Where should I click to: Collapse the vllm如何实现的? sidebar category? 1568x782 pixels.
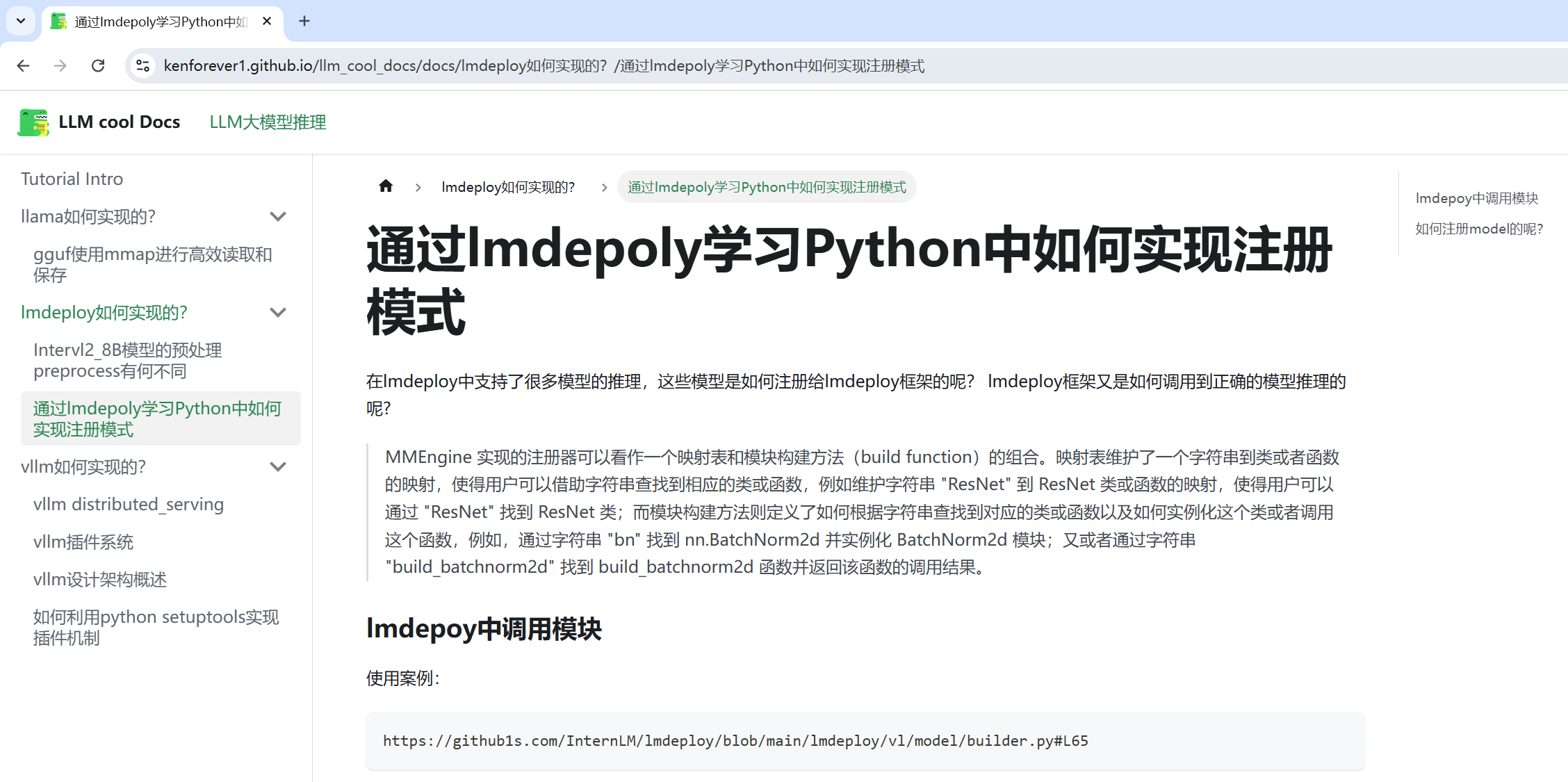pos(278,467)
